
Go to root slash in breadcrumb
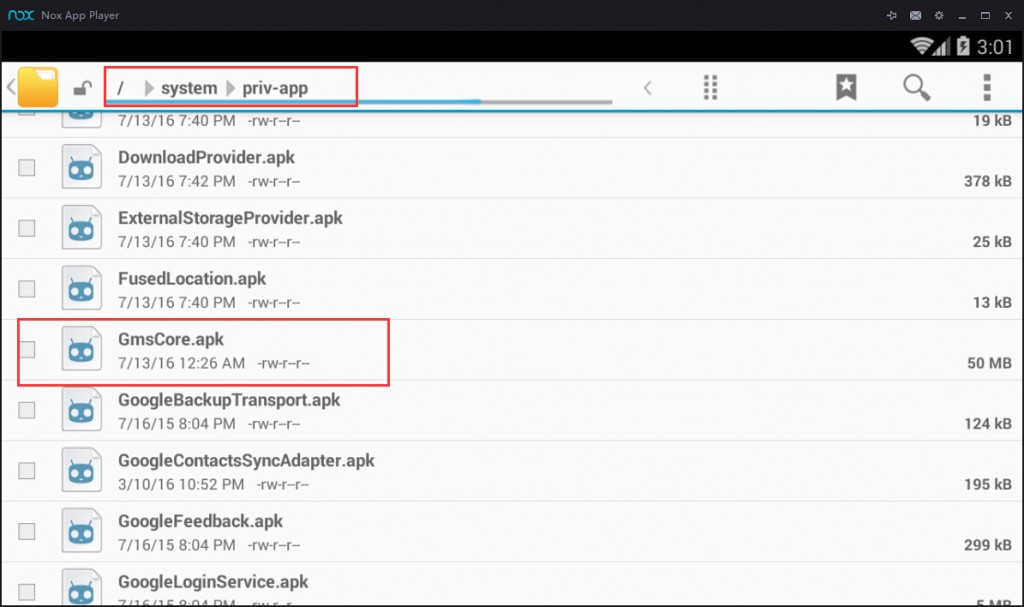(x=120, y=88)
